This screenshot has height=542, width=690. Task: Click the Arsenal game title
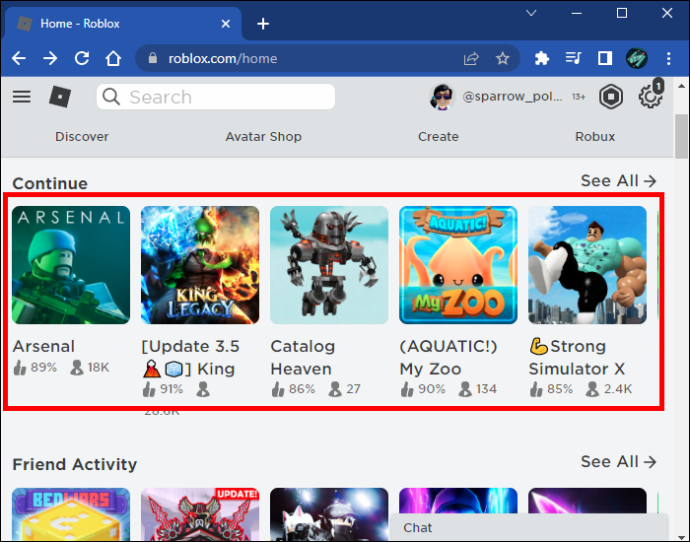(x=44, y=346)
